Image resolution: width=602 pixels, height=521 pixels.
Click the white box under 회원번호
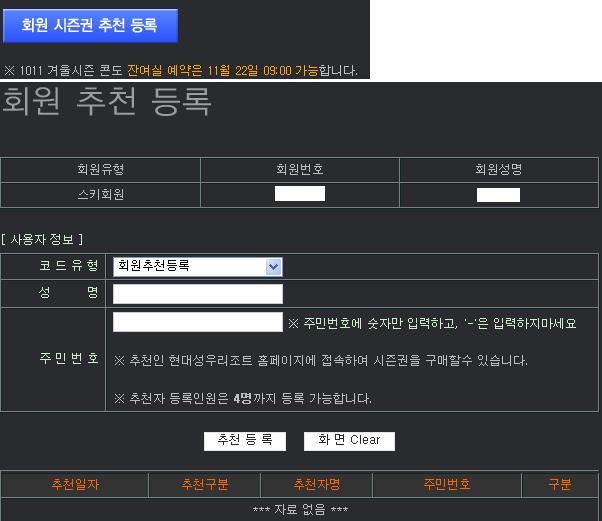click(300, 194)
